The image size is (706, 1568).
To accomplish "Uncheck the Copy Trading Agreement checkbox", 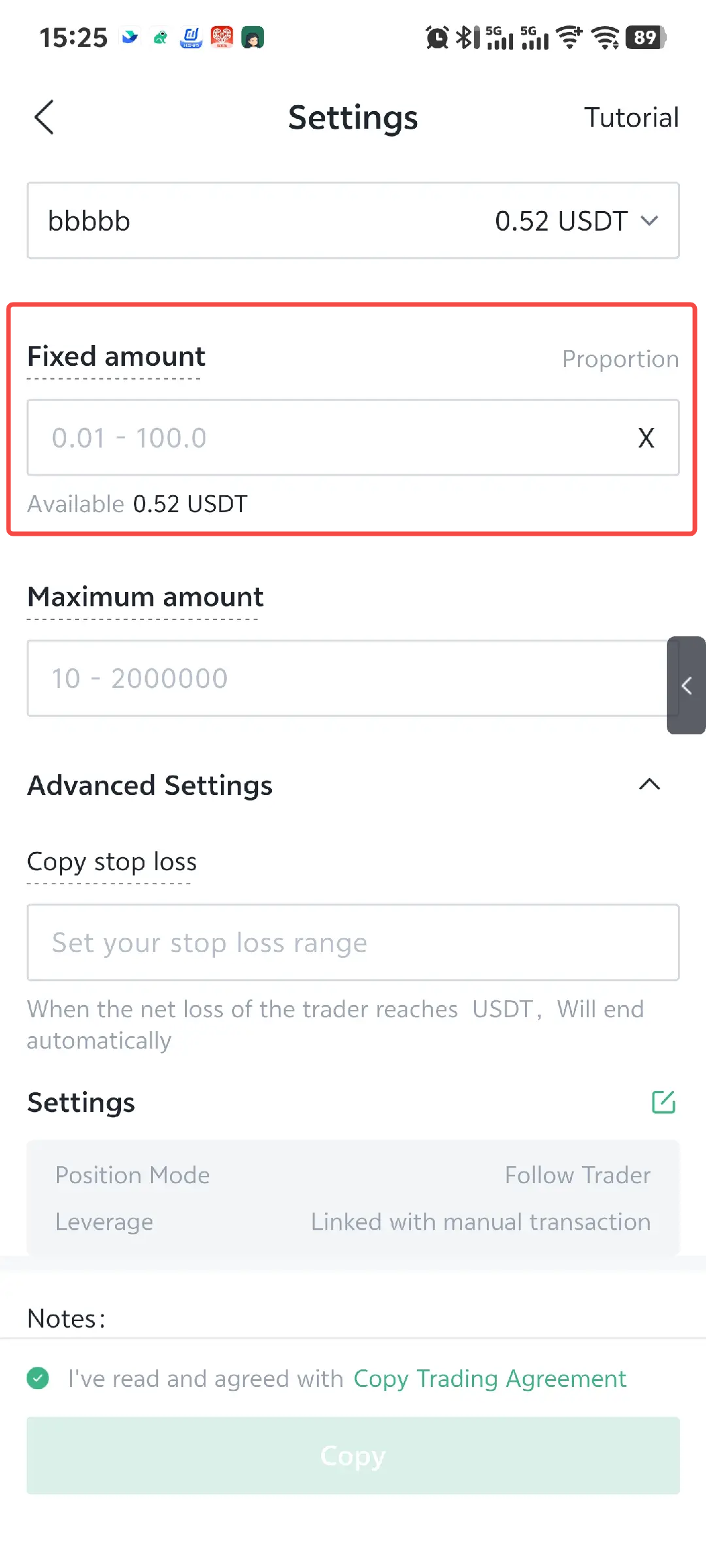I will point(38,1379).
